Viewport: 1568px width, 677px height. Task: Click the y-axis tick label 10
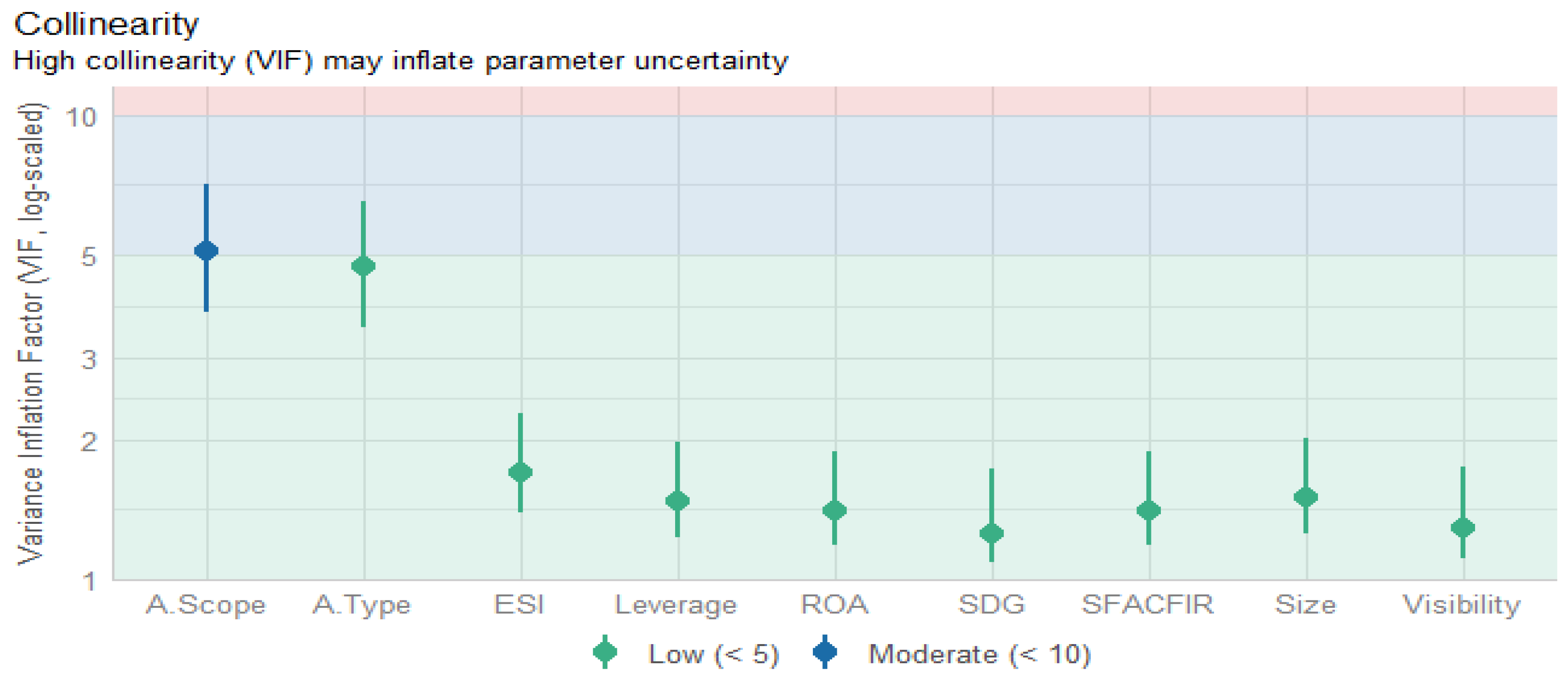82,117
